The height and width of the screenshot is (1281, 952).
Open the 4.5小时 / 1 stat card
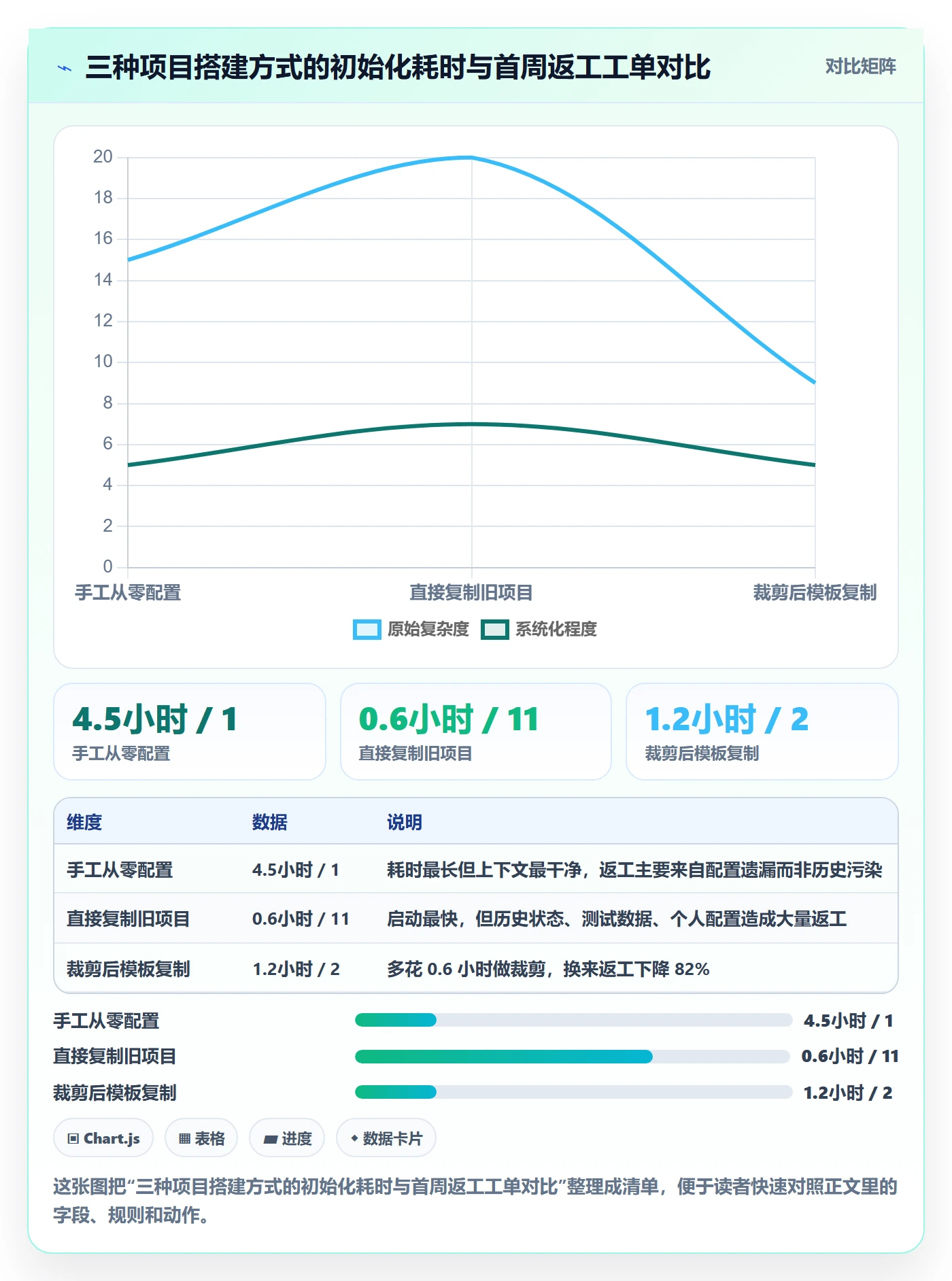[190, 732]
